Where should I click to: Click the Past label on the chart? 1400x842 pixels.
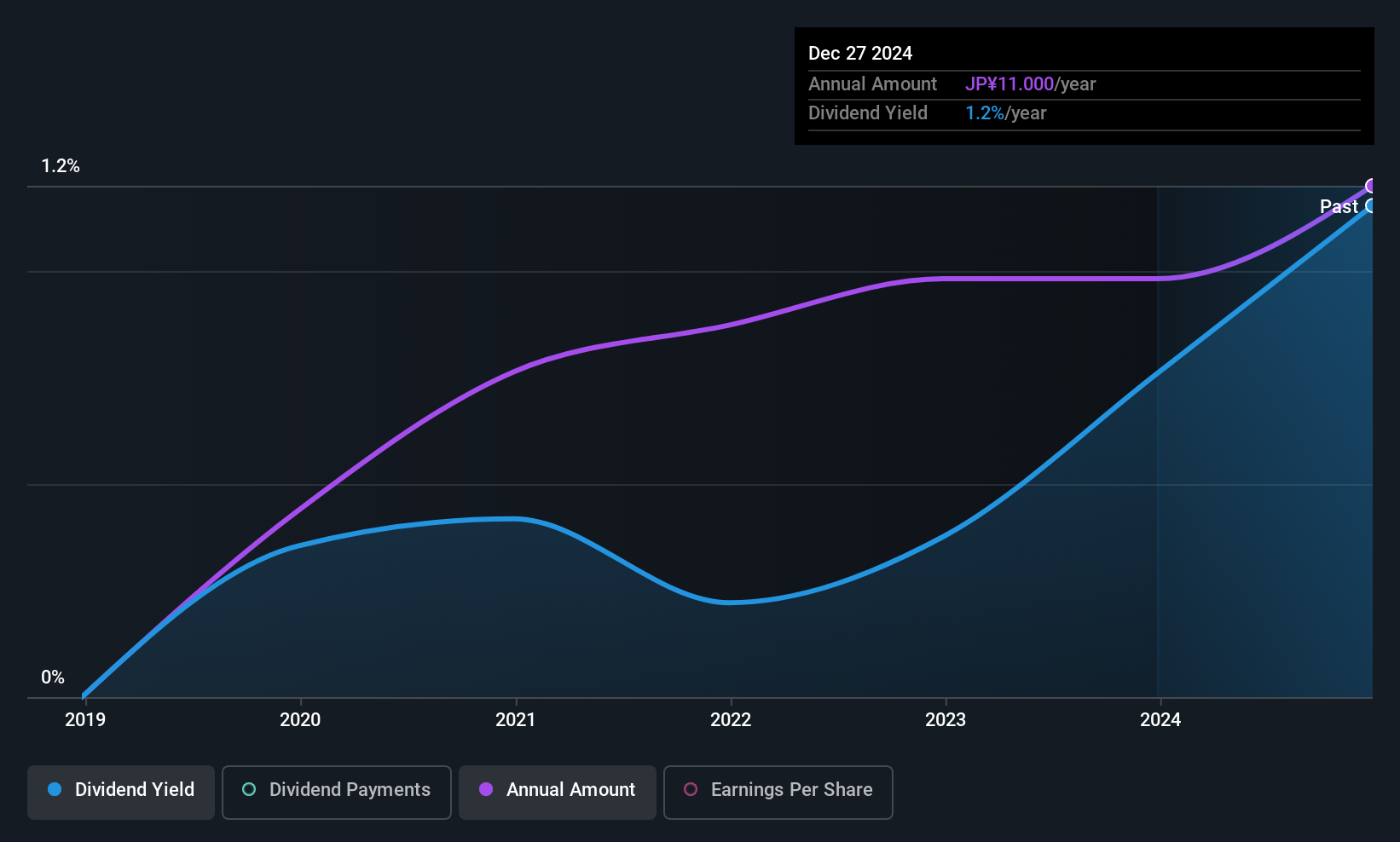[x=1338, y=207]
